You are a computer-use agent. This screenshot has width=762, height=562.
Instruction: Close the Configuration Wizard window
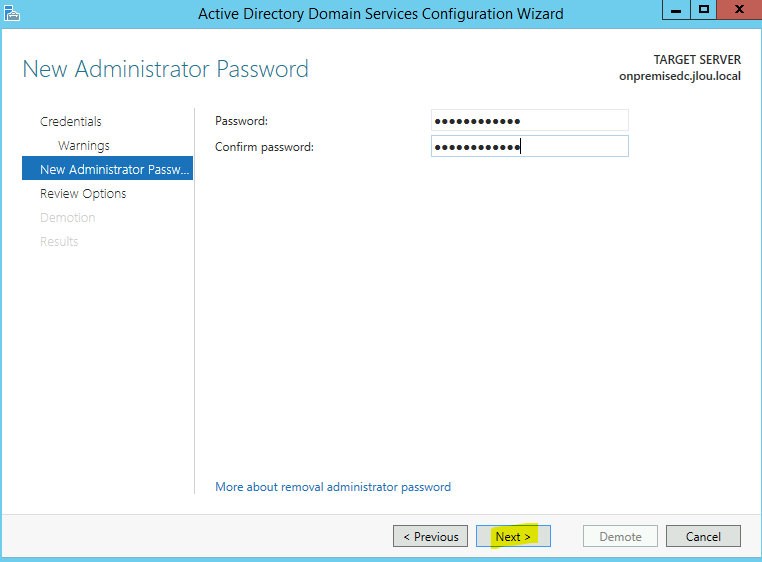[739, 10]
